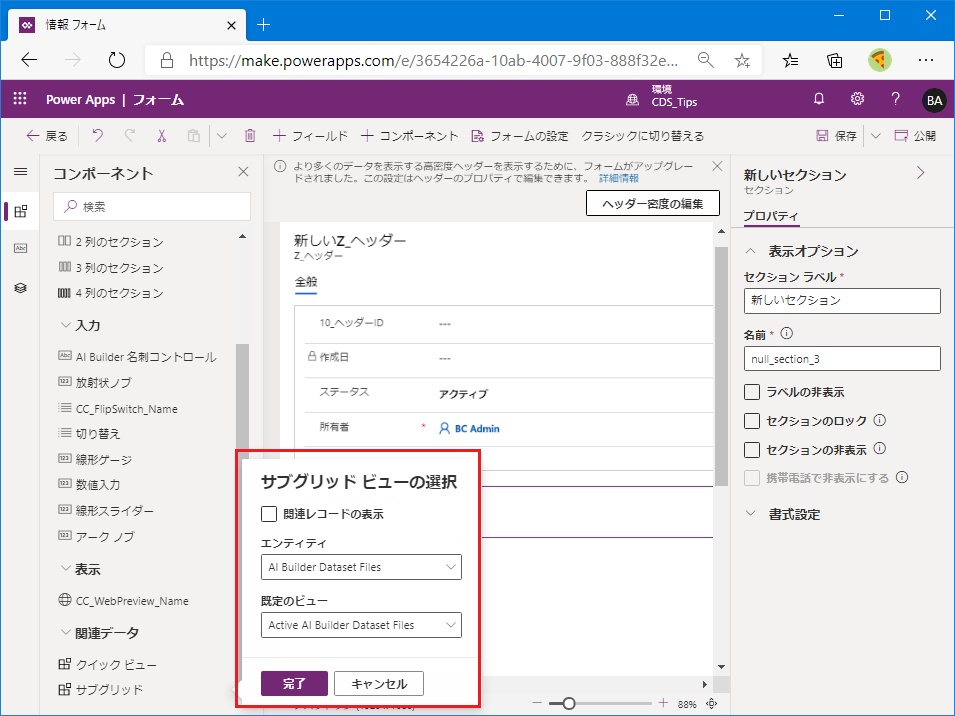The width and height of the screenshot is (955, 716).
Task: Open the 既定のビュー dropdown
Action: (361, 625)
